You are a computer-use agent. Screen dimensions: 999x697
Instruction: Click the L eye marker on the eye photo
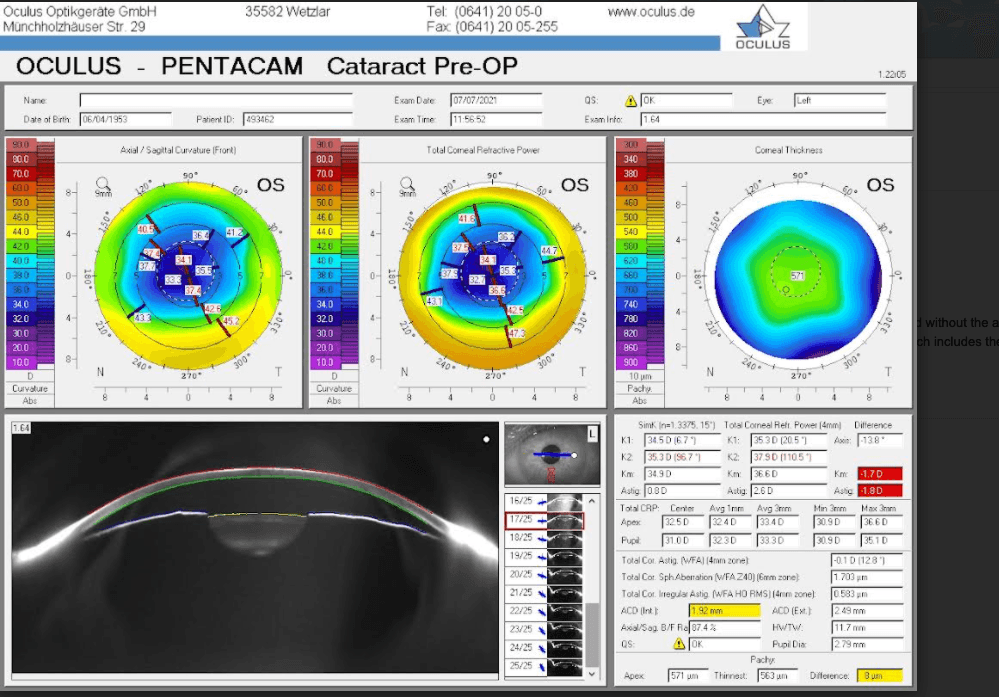point(593,434)
